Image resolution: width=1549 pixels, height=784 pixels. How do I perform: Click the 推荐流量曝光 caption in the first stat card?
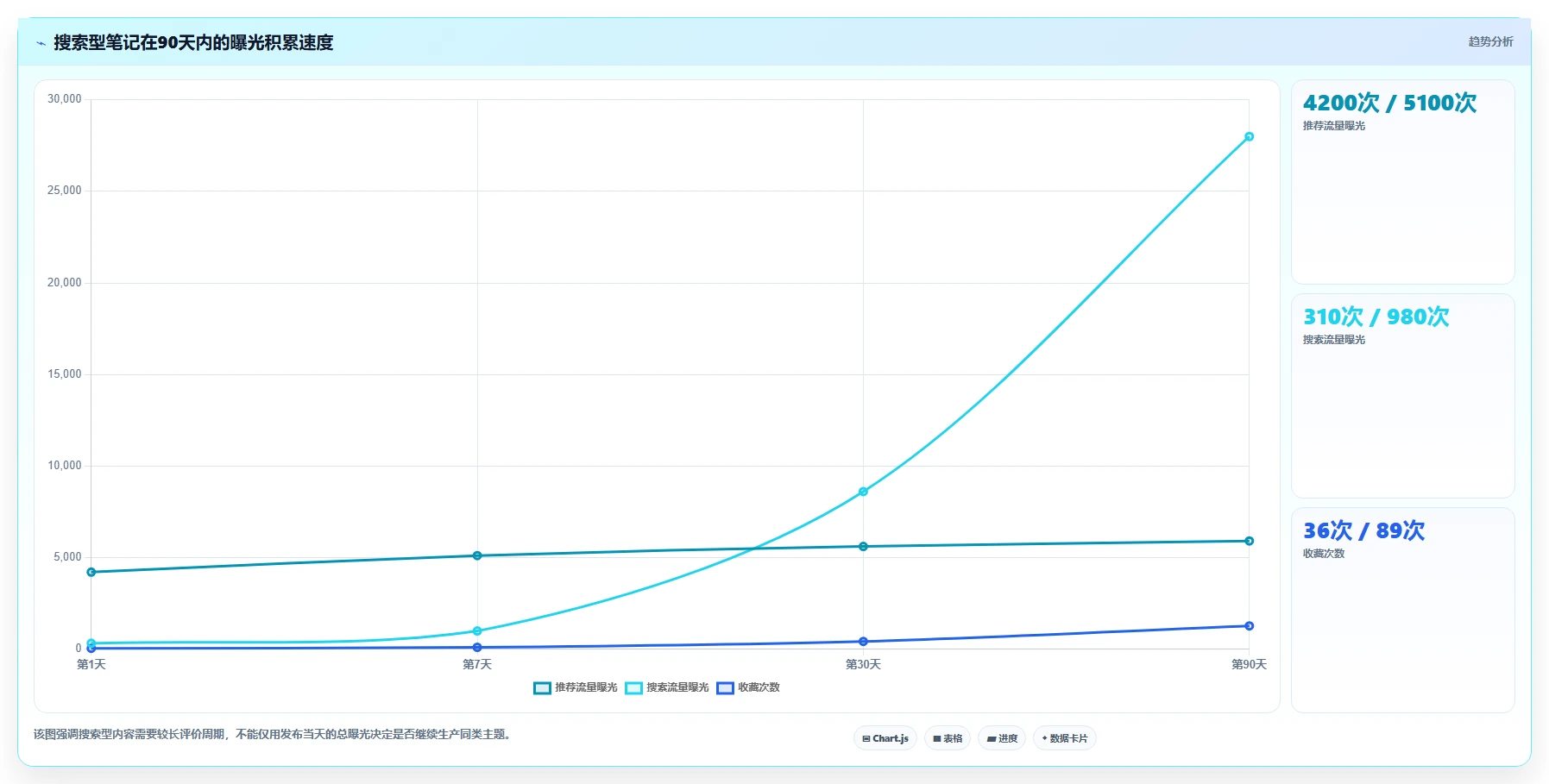pyautogui.click(x=1334, y=126)
